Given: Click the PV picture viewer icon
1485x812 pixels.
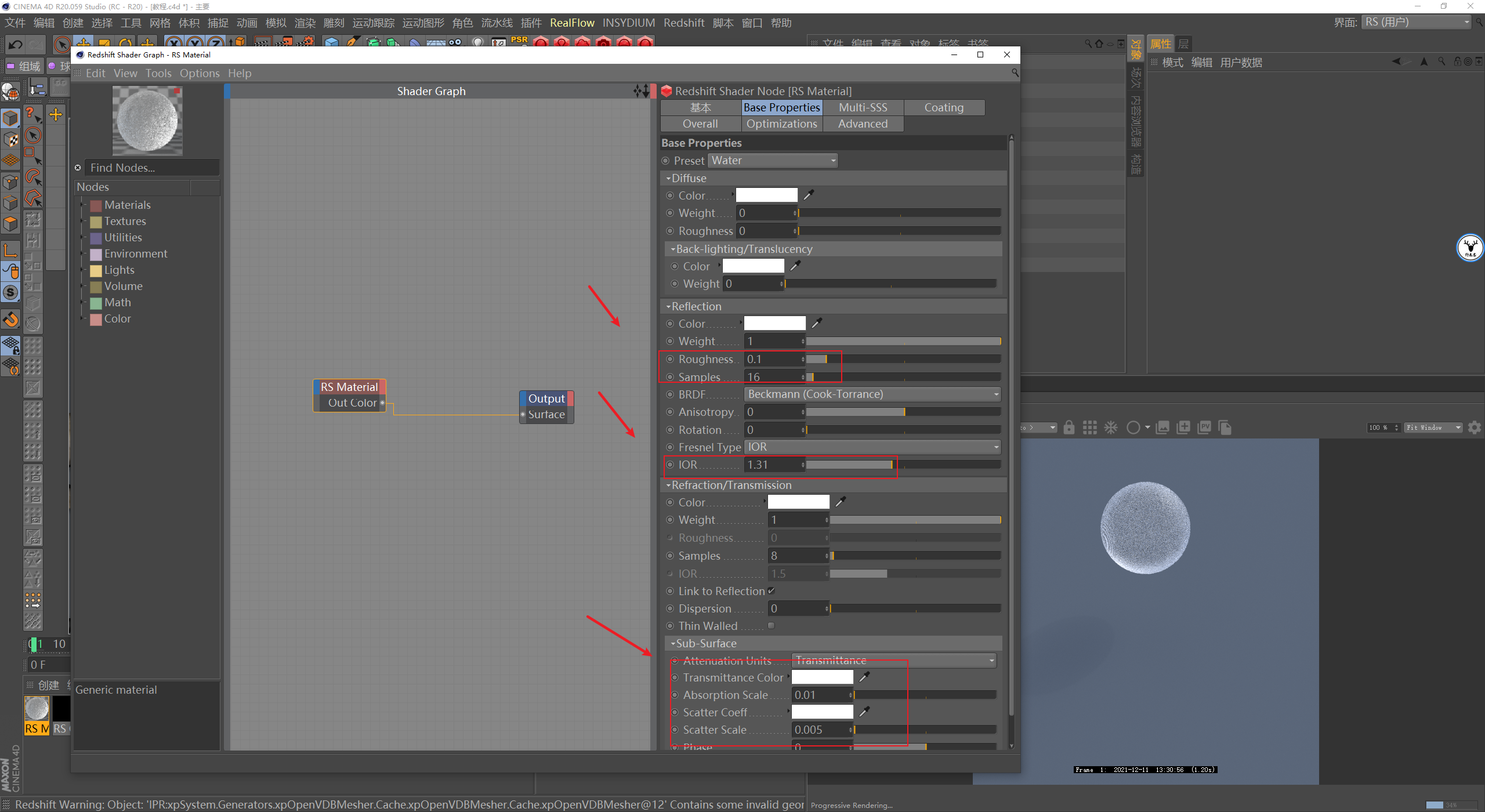Looking at the screenshot, I should (1204, 427).
